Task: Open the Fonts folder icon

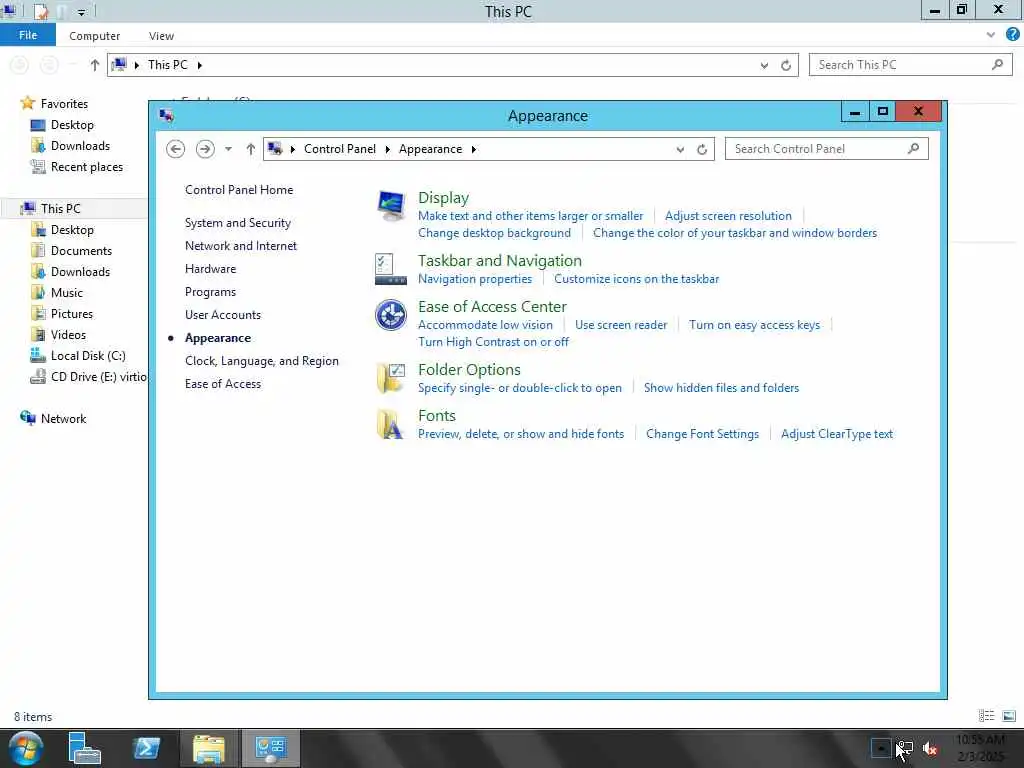Action: [391, 424]
